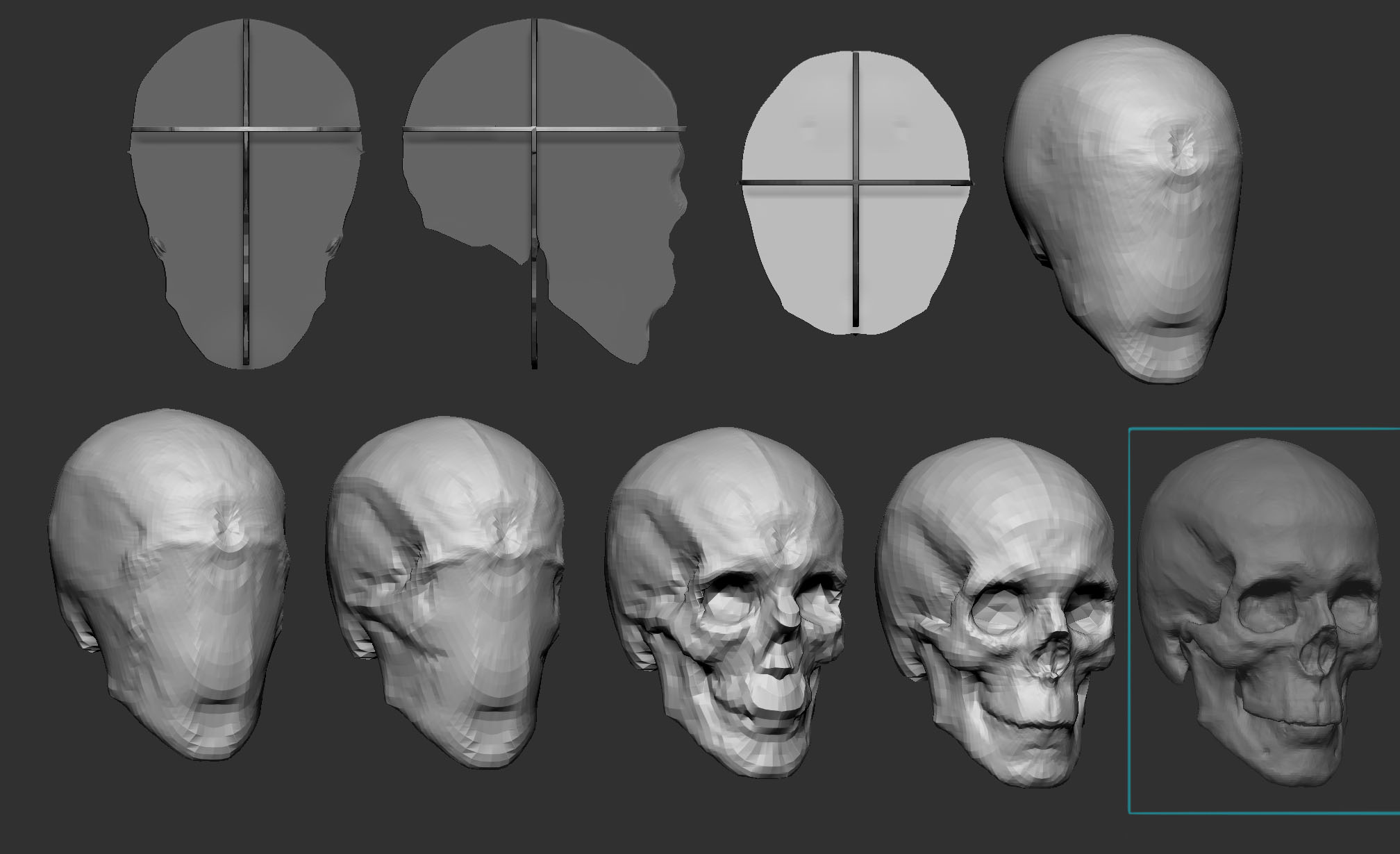Select the dark front-view head silhouette
1400x854 pixels.
[x=247, y=192]
